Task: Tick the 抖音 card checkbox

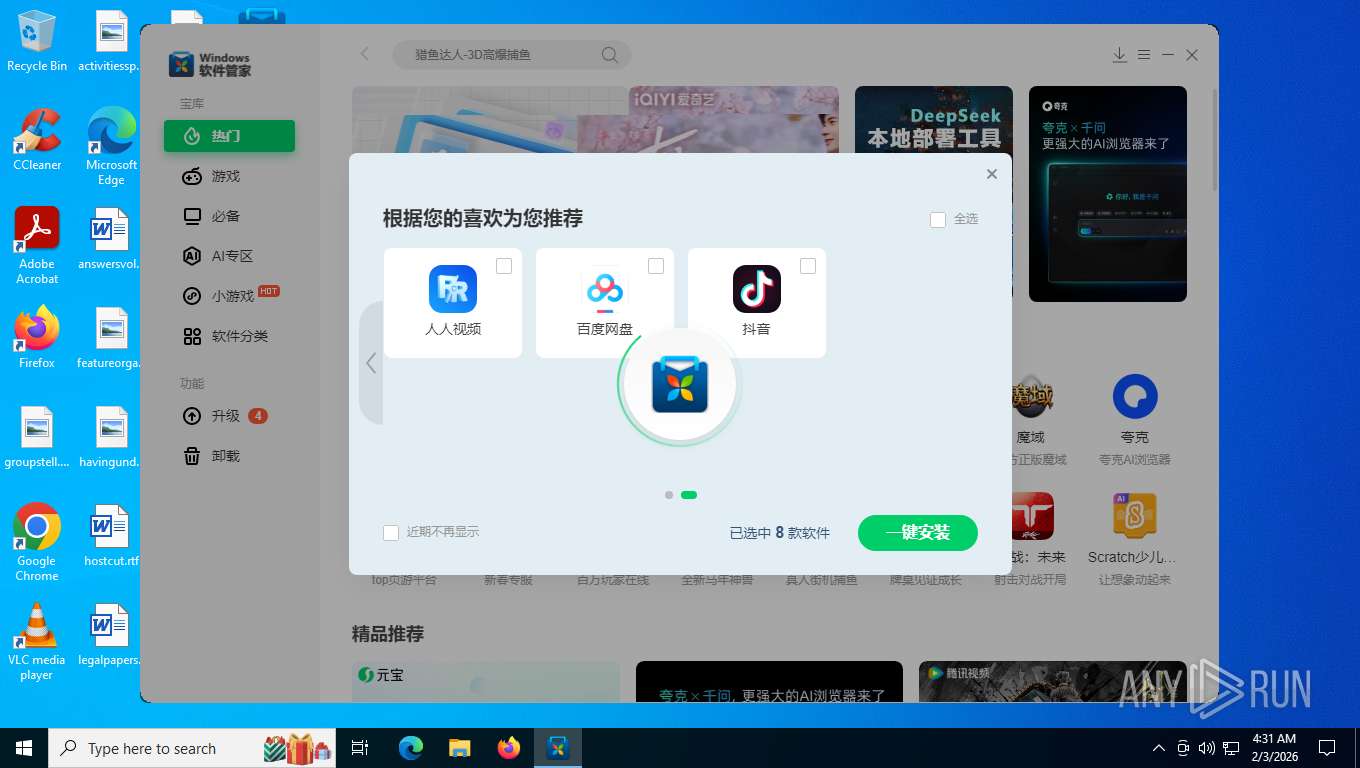Action: (808, 266)
